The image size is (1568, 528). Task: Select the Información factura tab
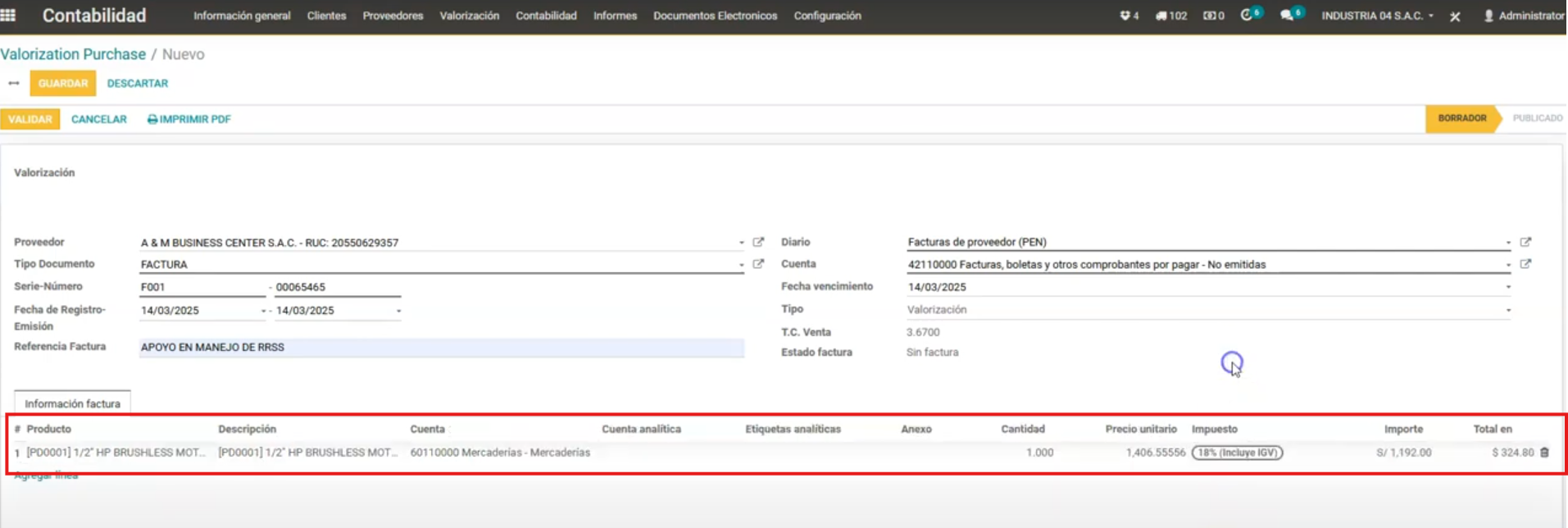[x=72, y=403]
